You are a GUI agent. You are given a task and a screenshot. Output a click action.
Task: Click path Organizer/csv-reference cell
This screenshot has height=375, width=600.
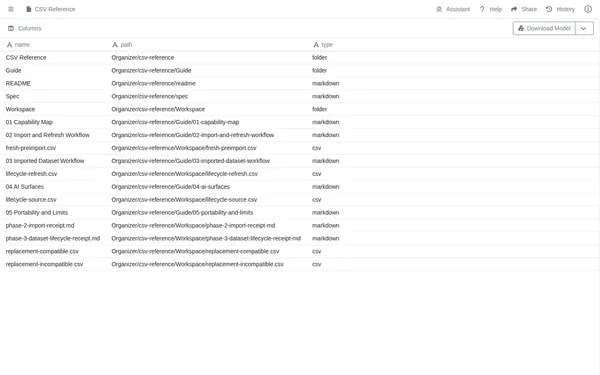click(143, 57)
